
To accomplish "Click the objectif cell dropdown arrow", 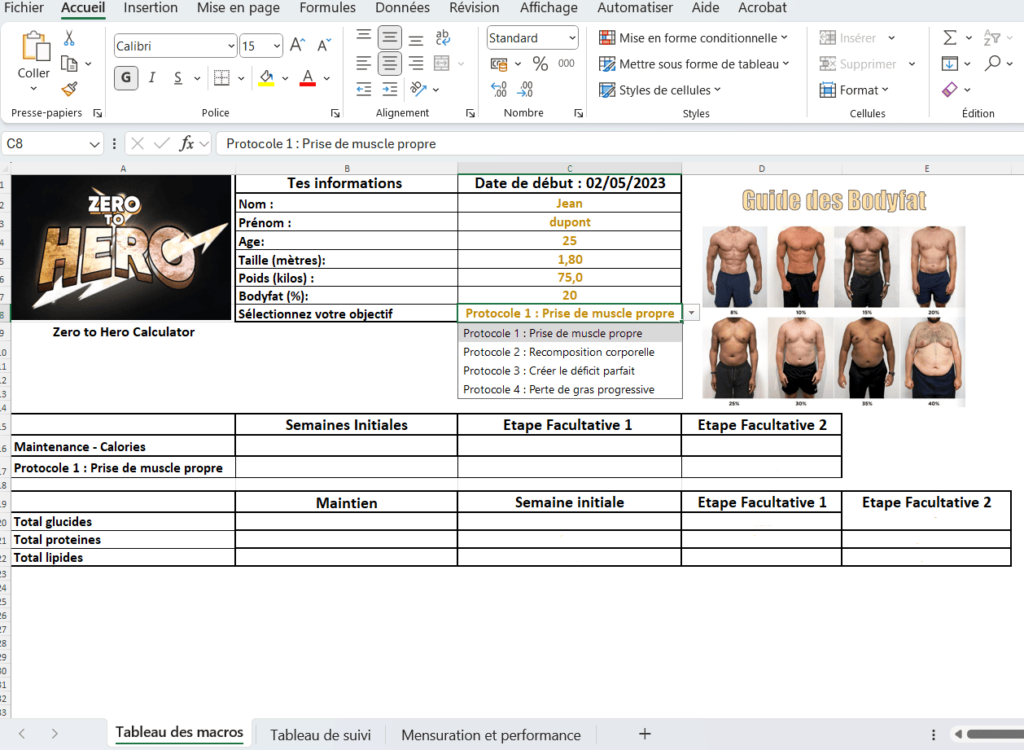I will 691,313.
